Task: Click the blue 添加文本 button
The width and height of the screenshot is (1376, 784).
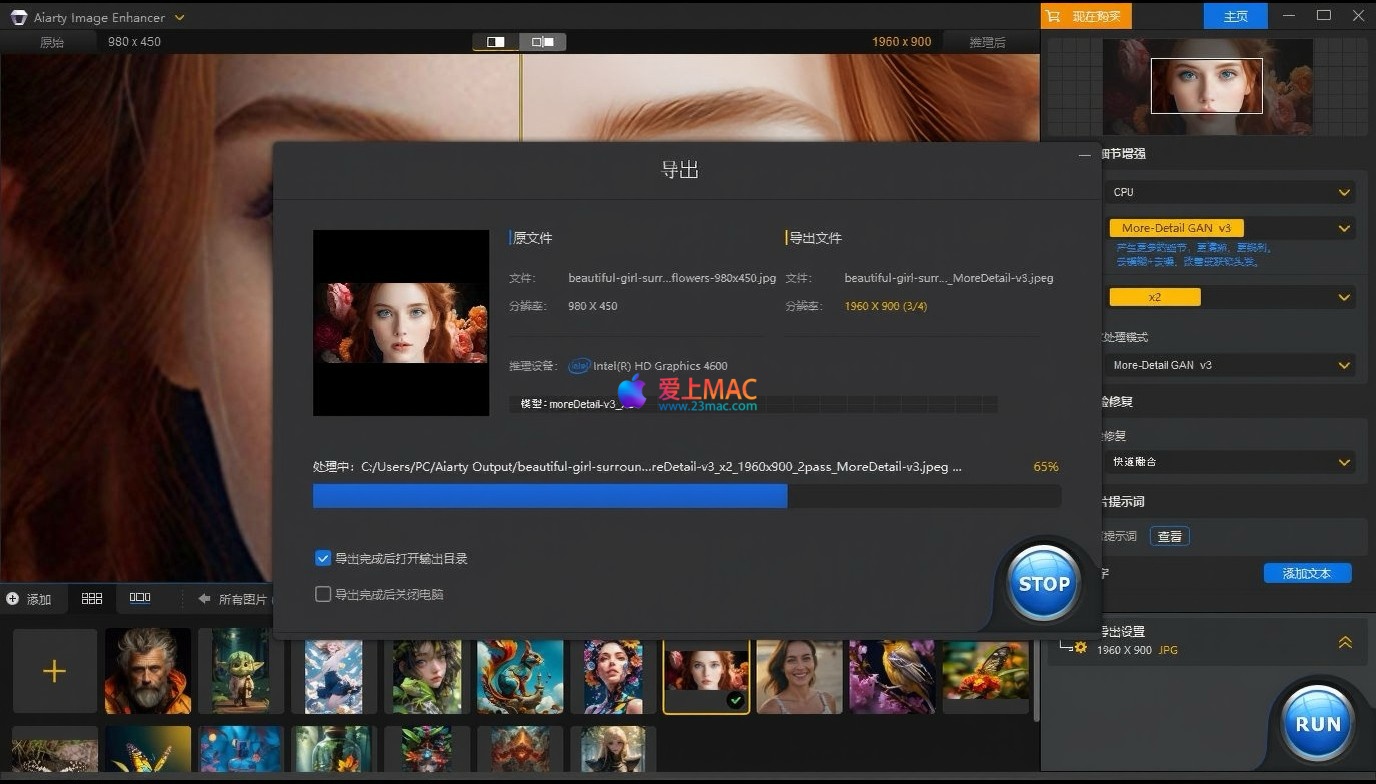Action: 1307,573
